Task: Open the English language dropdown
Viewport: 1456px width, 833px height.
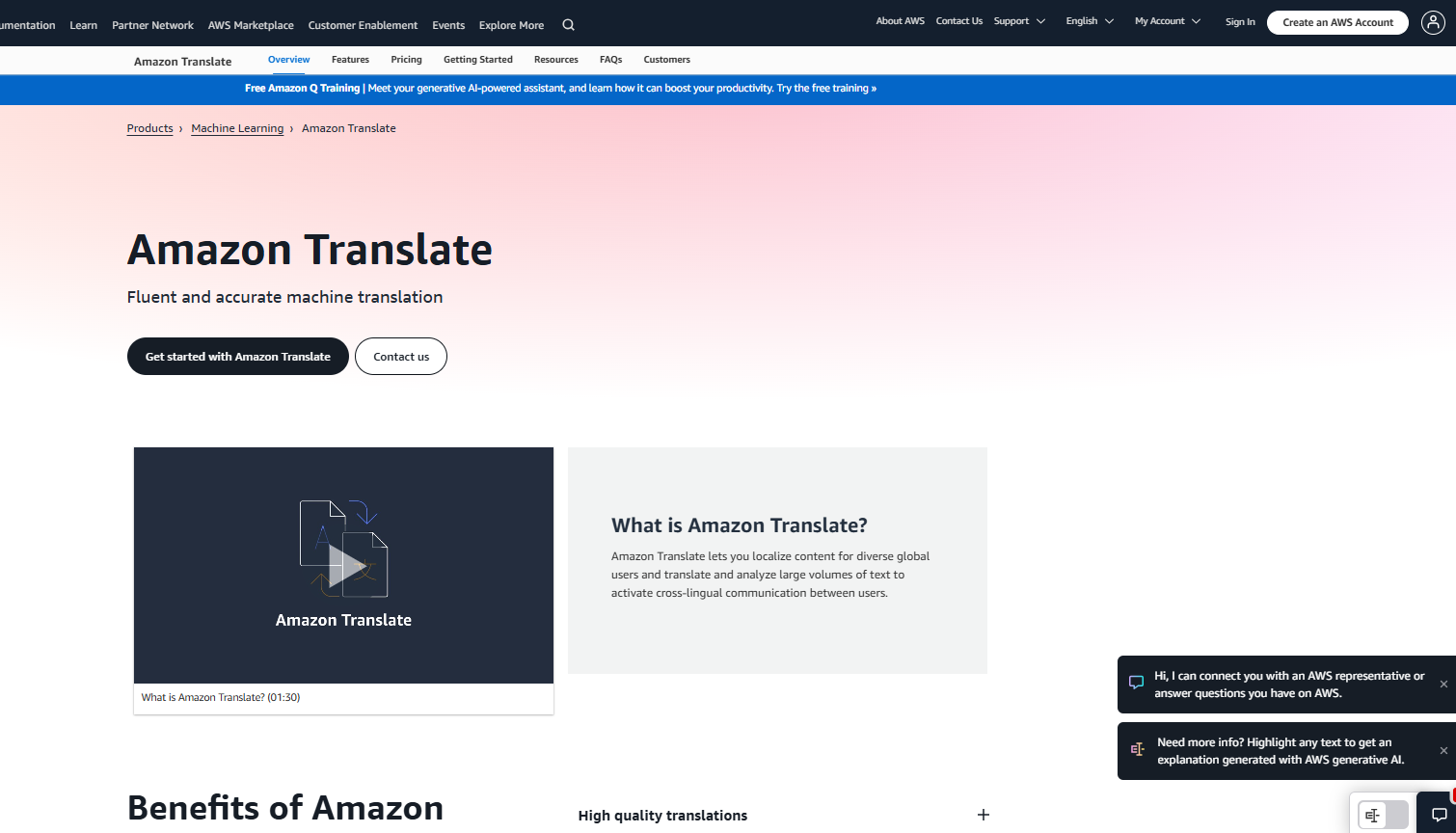Action: 1090,21
